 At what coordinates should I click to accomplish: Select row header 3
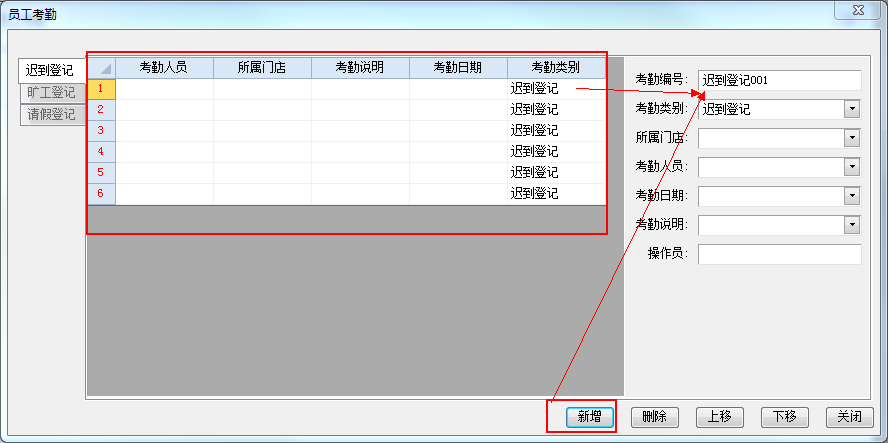tap(102, 131)
